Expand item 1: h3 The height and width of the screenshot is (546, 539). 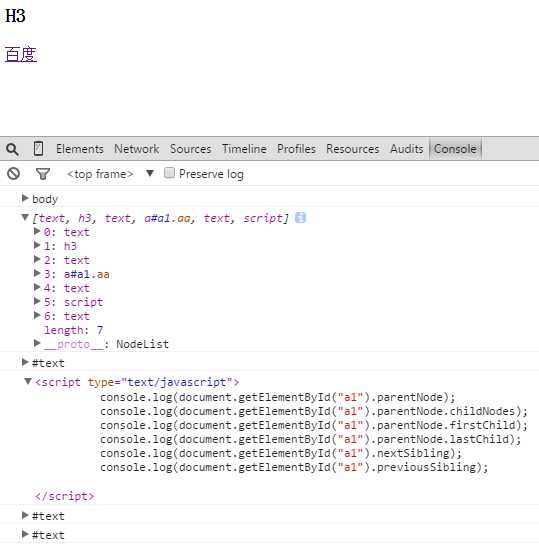click(x=37, y=245)
